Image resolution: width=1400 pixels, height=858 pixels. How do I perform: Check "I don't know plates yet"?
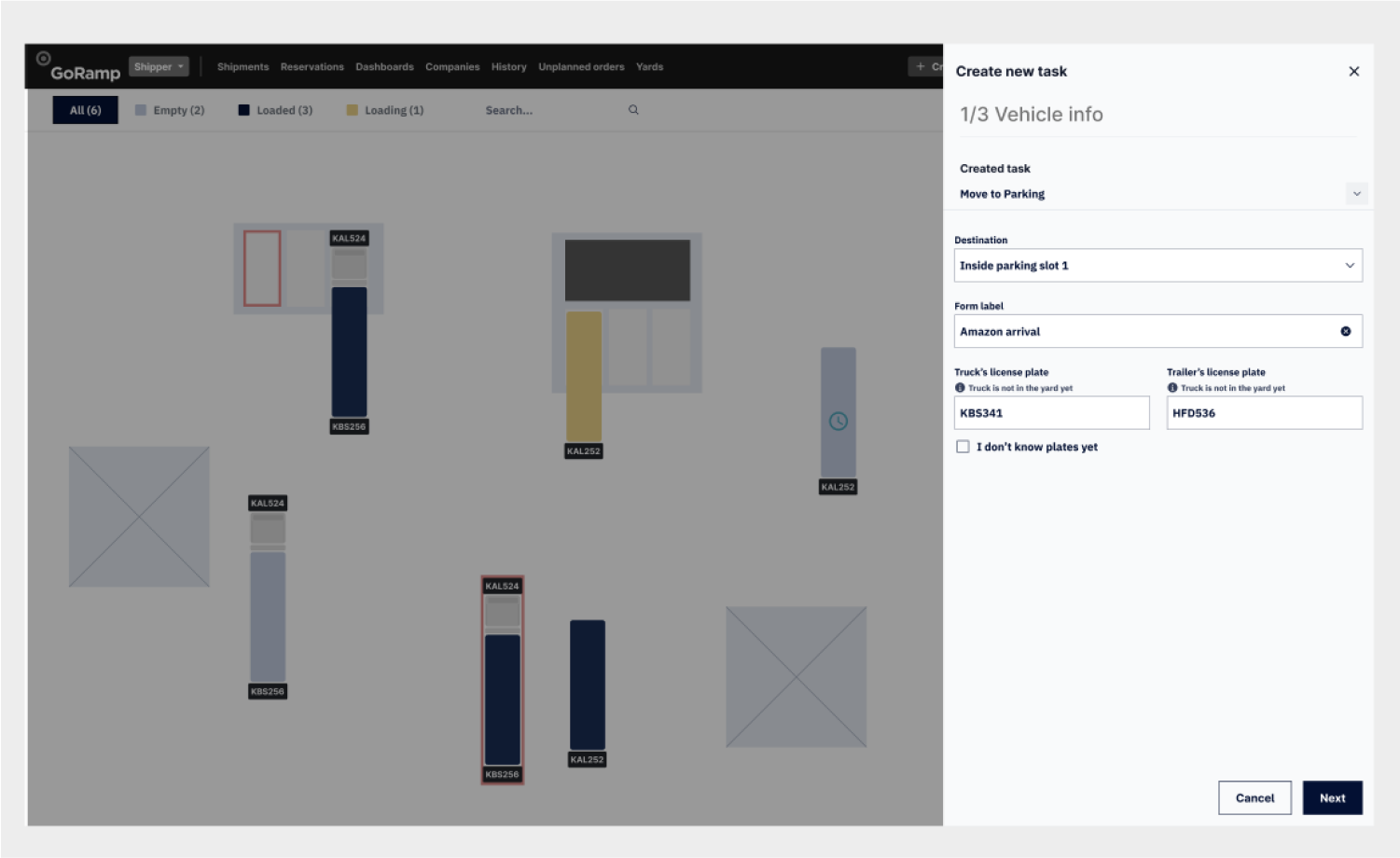pos(963,447)
